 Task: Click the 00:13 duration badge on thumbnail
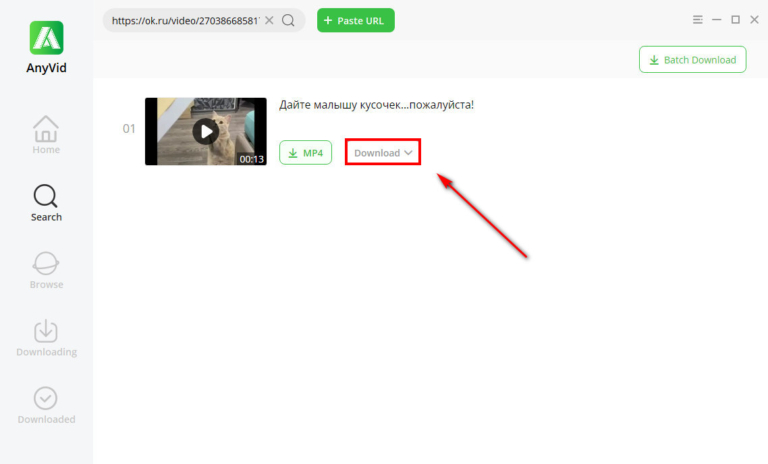pyautogui.click(x=251, y=158)
